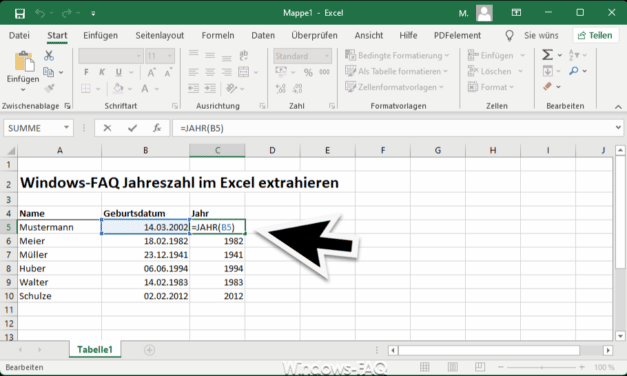
Task: Open the Format cells dropdown
Action: coord(491,87)
